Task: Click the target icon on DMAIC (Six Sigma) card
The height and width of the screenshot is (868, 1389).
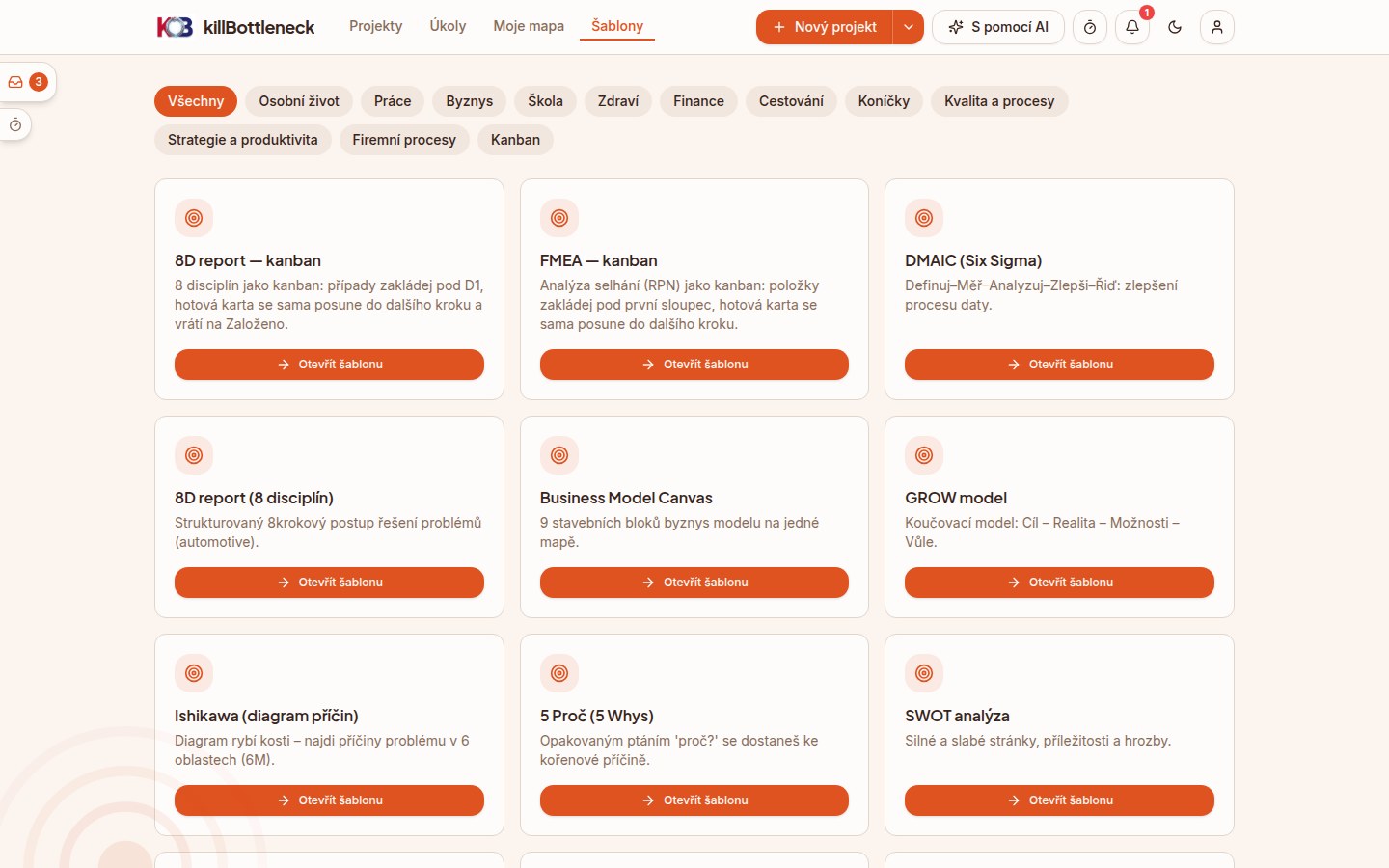Action: 924,218
